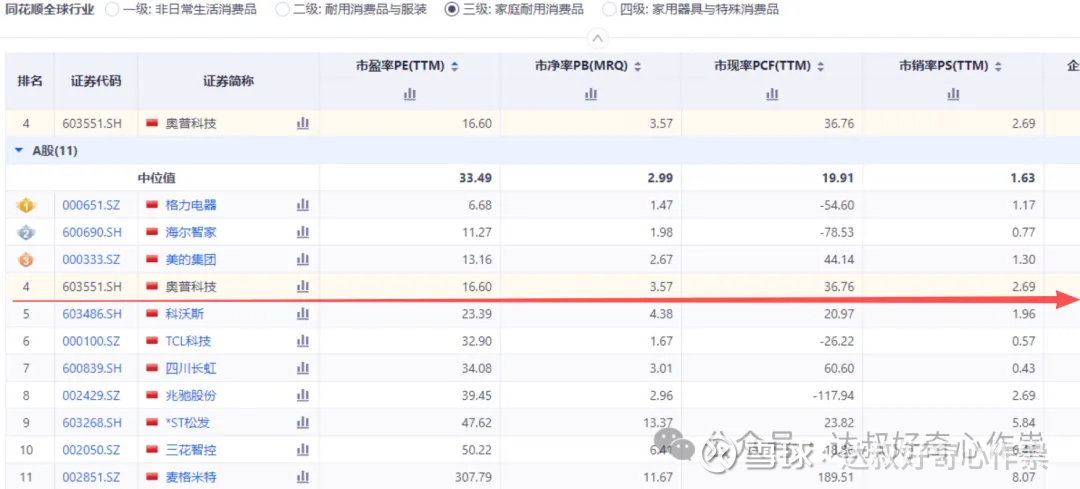Open 美的集团 stock name link
Image resolution: width=1080 pixels, height=489 pixels.
coord(191,260)
